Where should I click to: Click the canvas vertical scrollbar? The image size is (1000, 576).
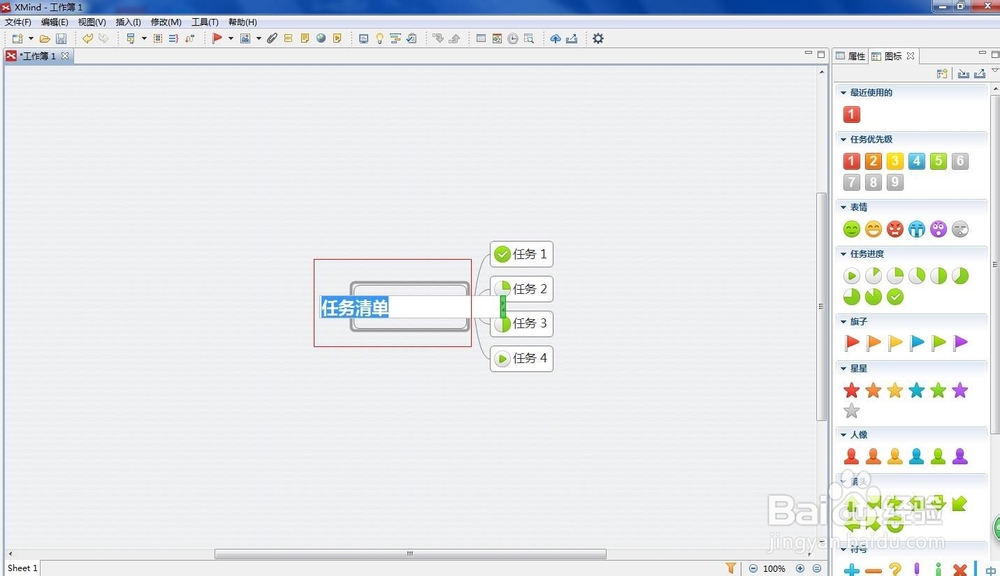click(821, 306)
